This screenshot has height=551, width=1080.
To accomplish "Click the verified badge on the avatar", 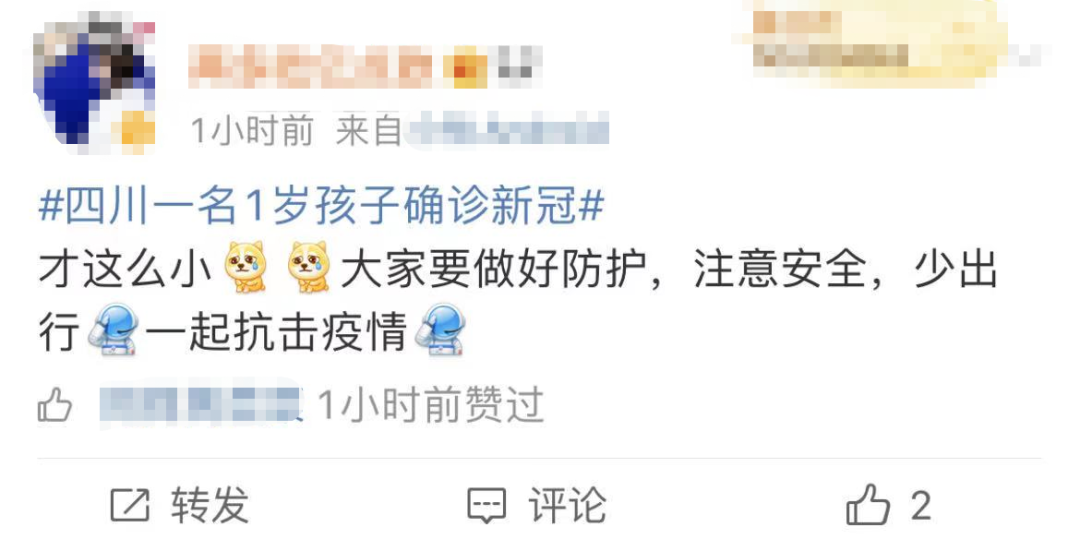I will coord(136,129).
